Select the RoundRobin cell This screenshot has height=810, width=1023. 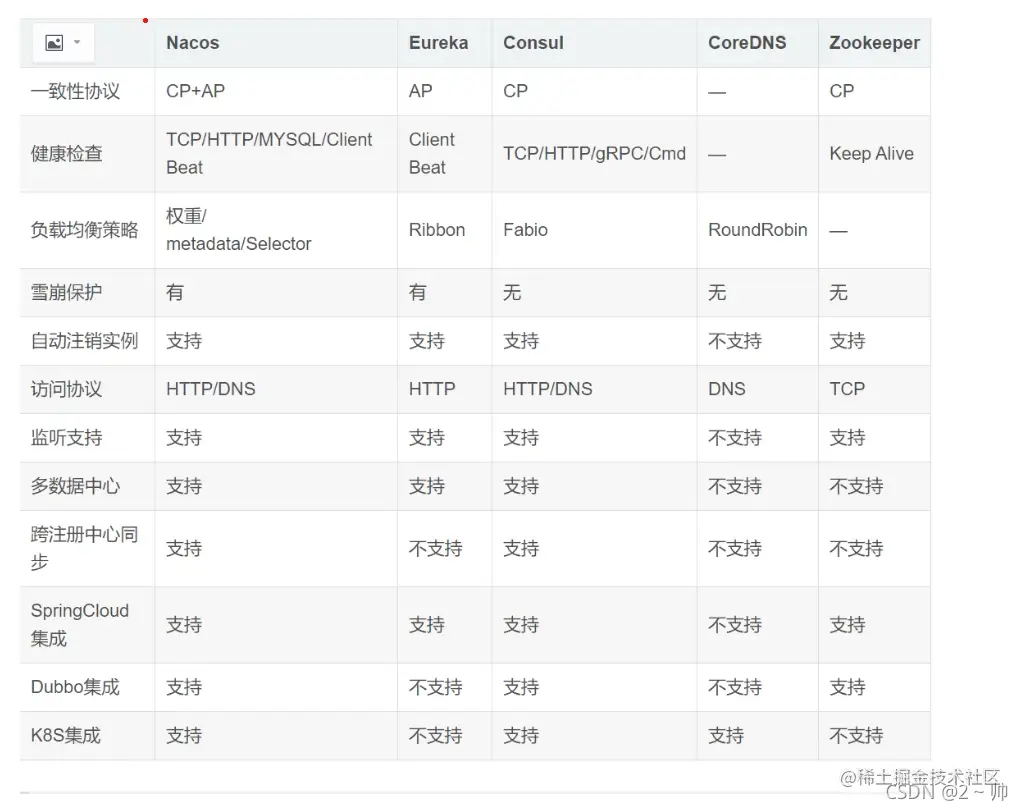[x=757, y=230]
